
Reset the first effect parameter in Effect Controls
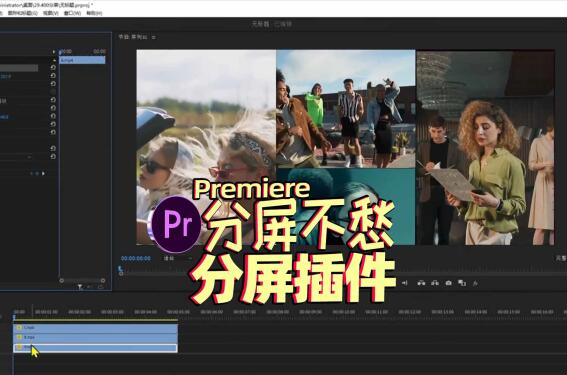(x=53, y=68)
